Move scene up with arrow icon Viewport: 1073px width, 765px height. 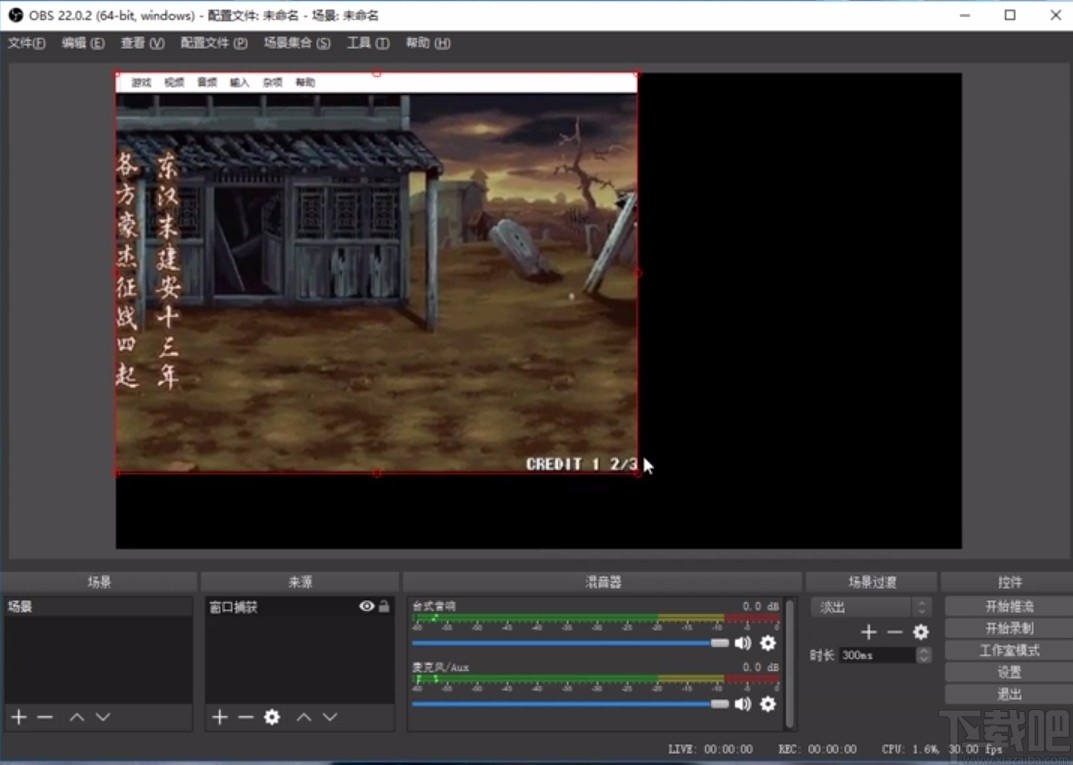[x=77, y=716]
